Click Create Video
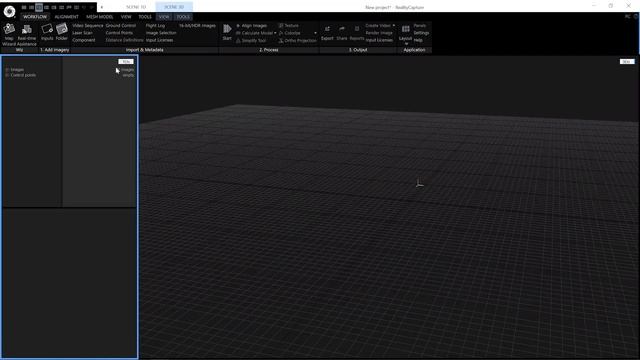Image resolution: width=640 pixels, height=360 pixels. [x=378, y=25]
